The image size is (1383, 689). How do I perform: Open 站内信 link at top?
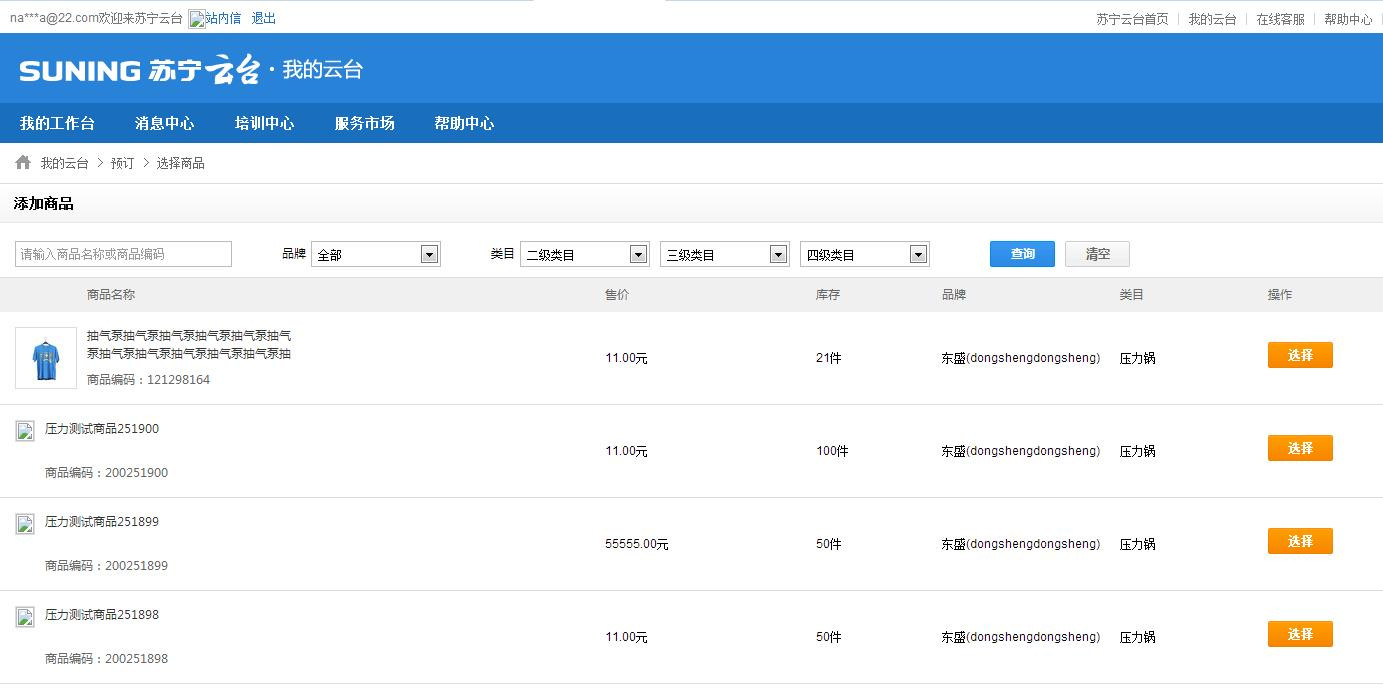tap(223, 18)
